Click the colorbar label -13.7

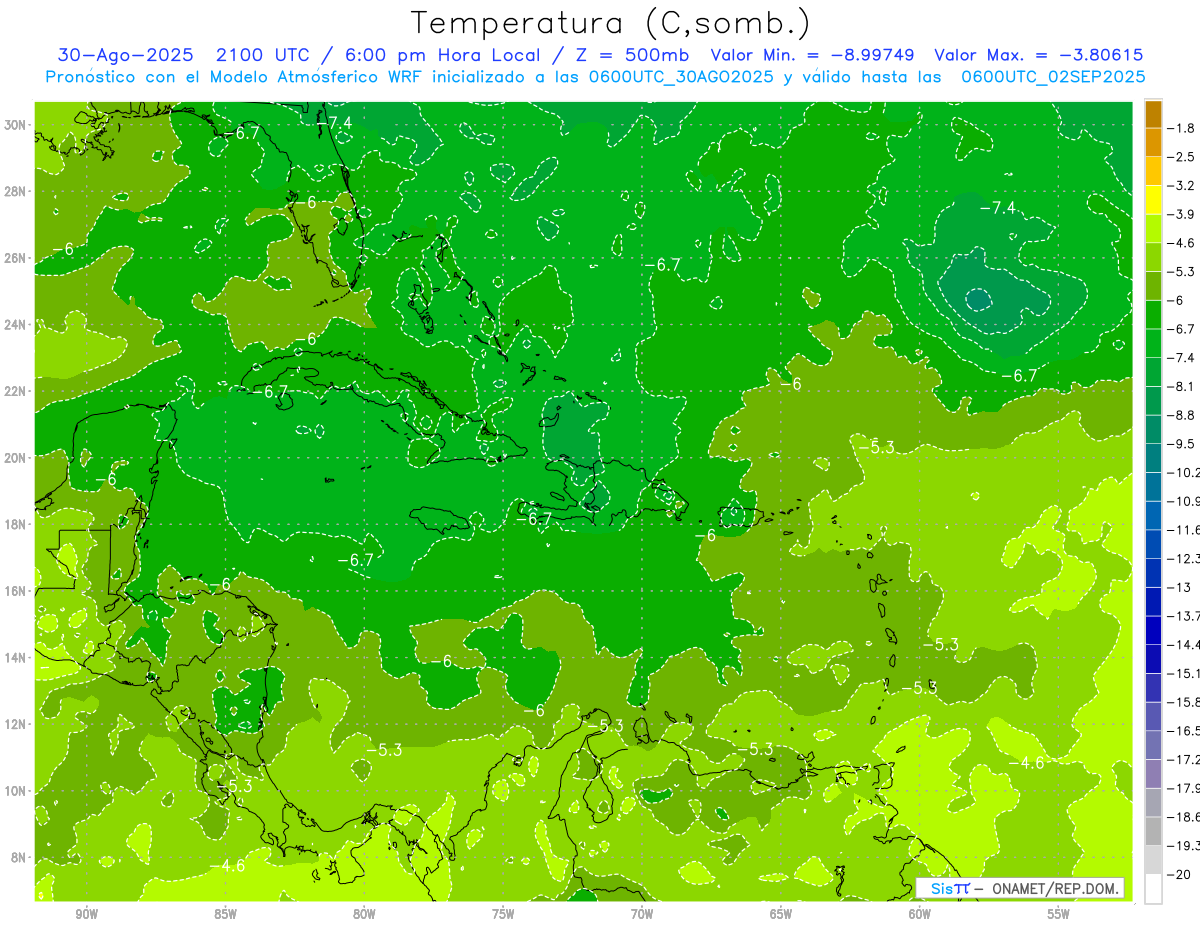pyautogui.click(x=1184, y=616)
